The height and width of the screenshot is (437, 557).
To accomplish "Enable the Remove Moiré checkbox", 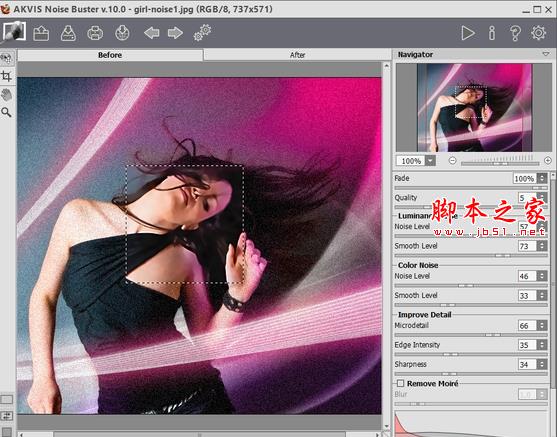I will pyautogui.click(x=401, y=383).
